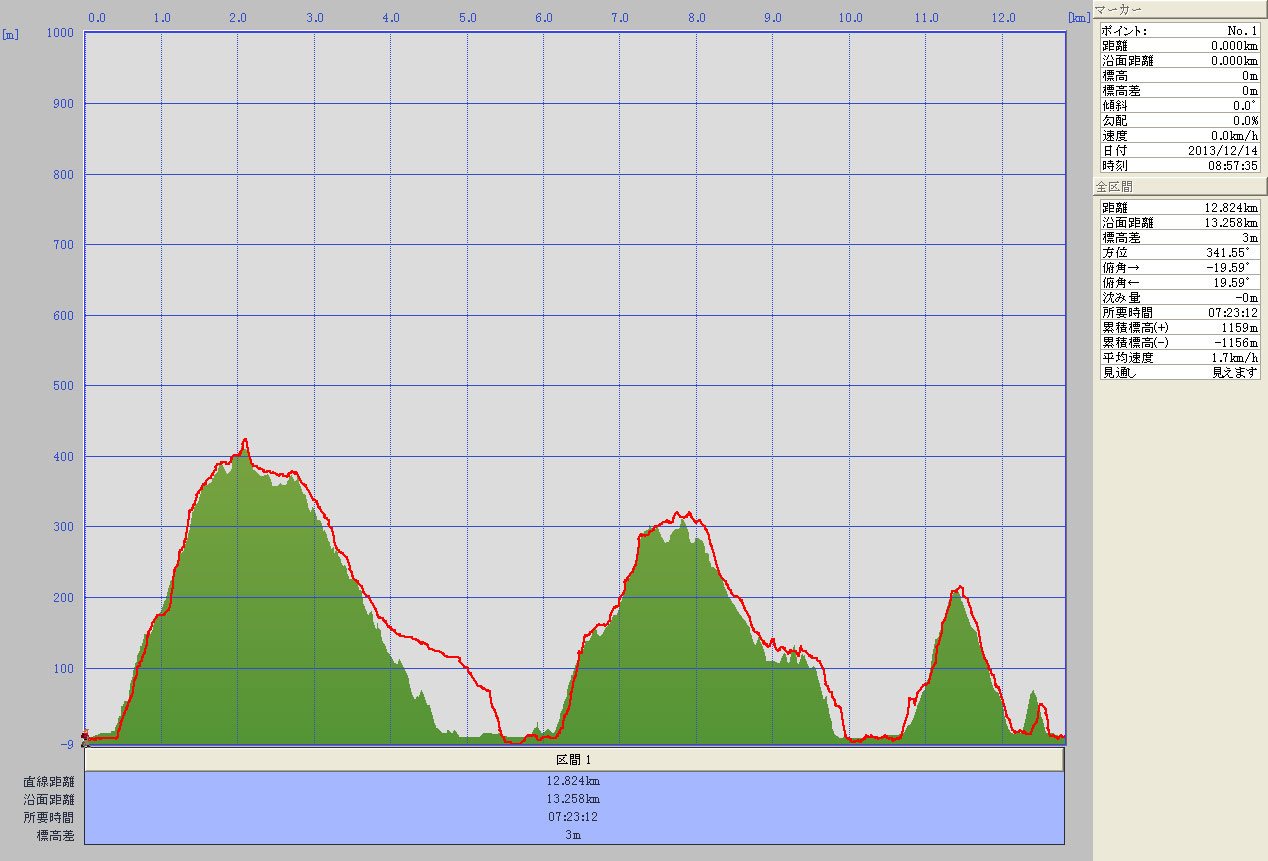Click the red track peak near 11.5 km
This screenshot has width=1268, height=861.
pyautogui.click(x=960, y=587)
